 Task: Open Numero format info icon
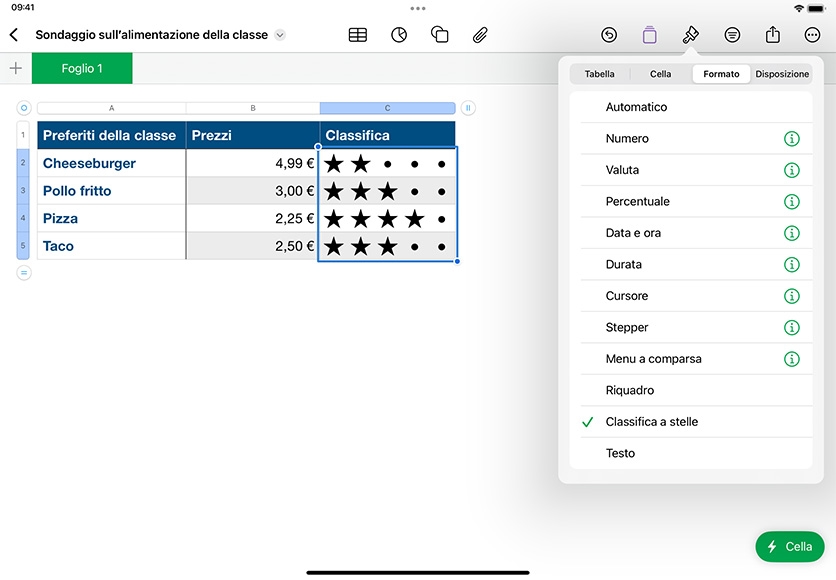(792, 139)
